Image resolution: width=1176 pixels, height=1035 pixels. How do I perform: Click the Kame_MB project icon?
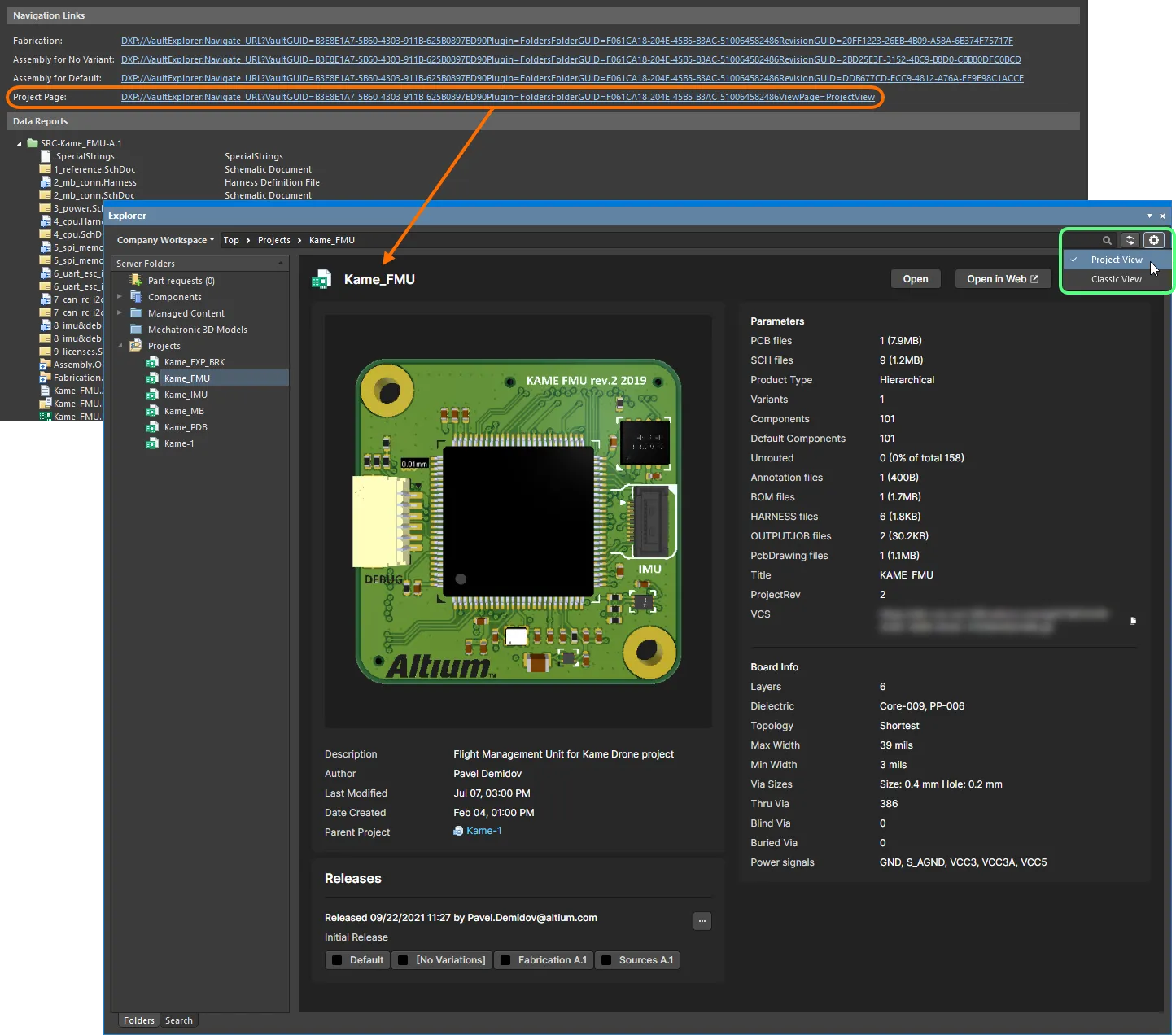(152, 411)
